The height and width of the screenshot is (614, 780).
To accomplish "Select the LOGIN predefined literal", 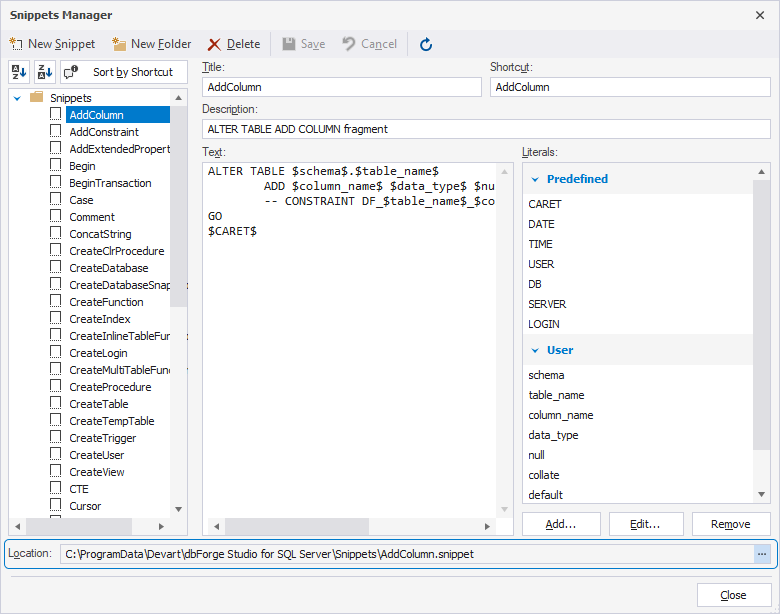I will tap(544, 324).
